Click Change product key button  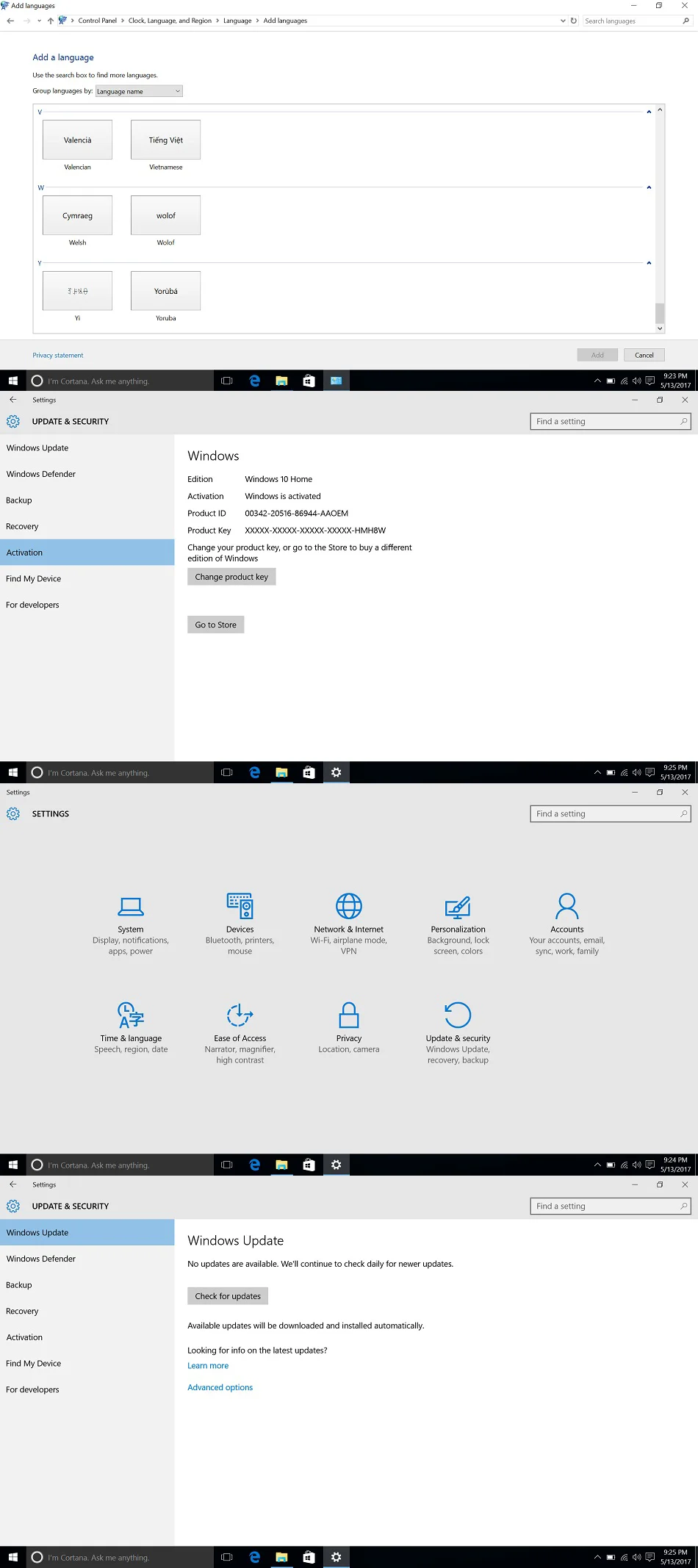tap(231, 577)
